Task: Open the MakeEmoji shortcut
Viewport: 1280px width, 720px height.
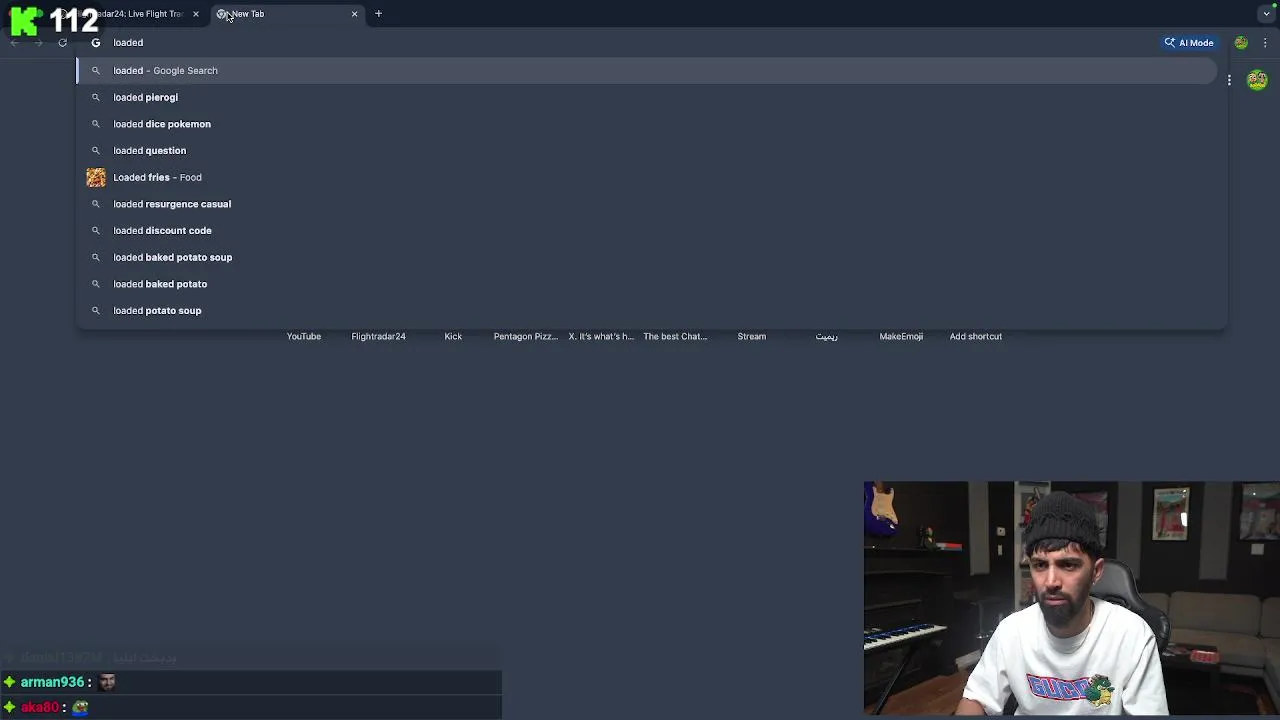Action: pyautogui.click(x=901, y=336)
